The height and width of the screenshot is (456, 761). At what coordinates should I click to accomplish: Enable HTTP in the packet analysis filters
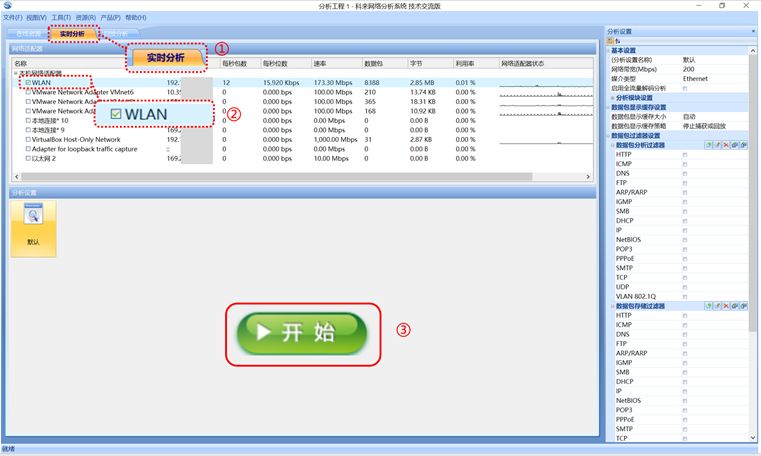[x=685, y=155]
